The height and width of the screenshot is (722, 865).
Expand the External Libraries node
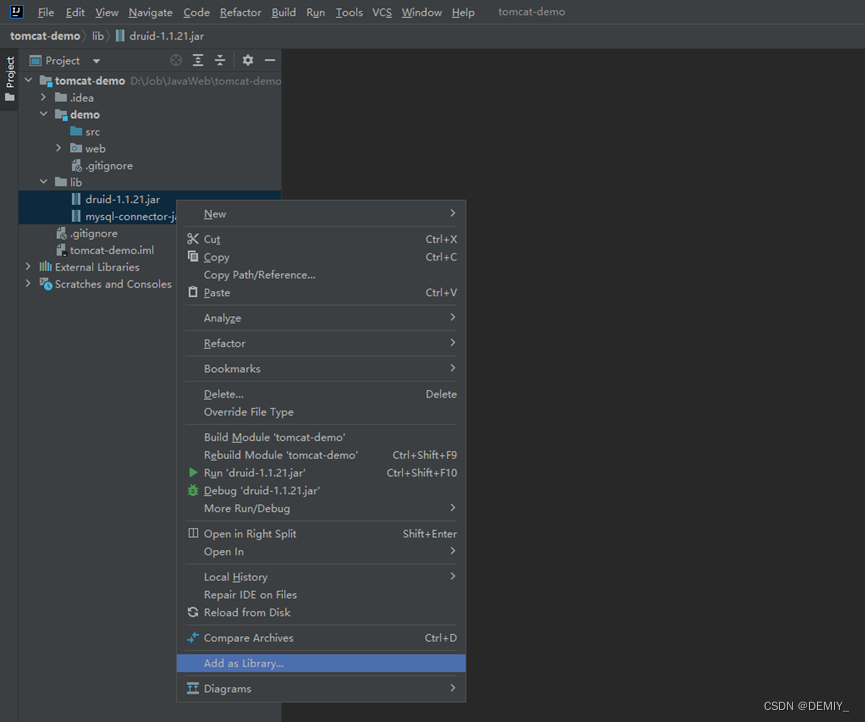click(x=29, y=267)
